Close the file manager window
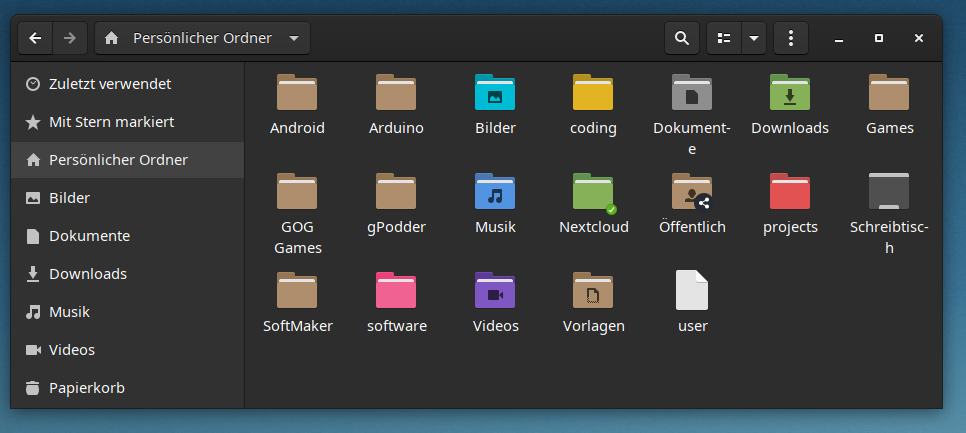Screen dimensions: 966x433 [x=919, y=38]
